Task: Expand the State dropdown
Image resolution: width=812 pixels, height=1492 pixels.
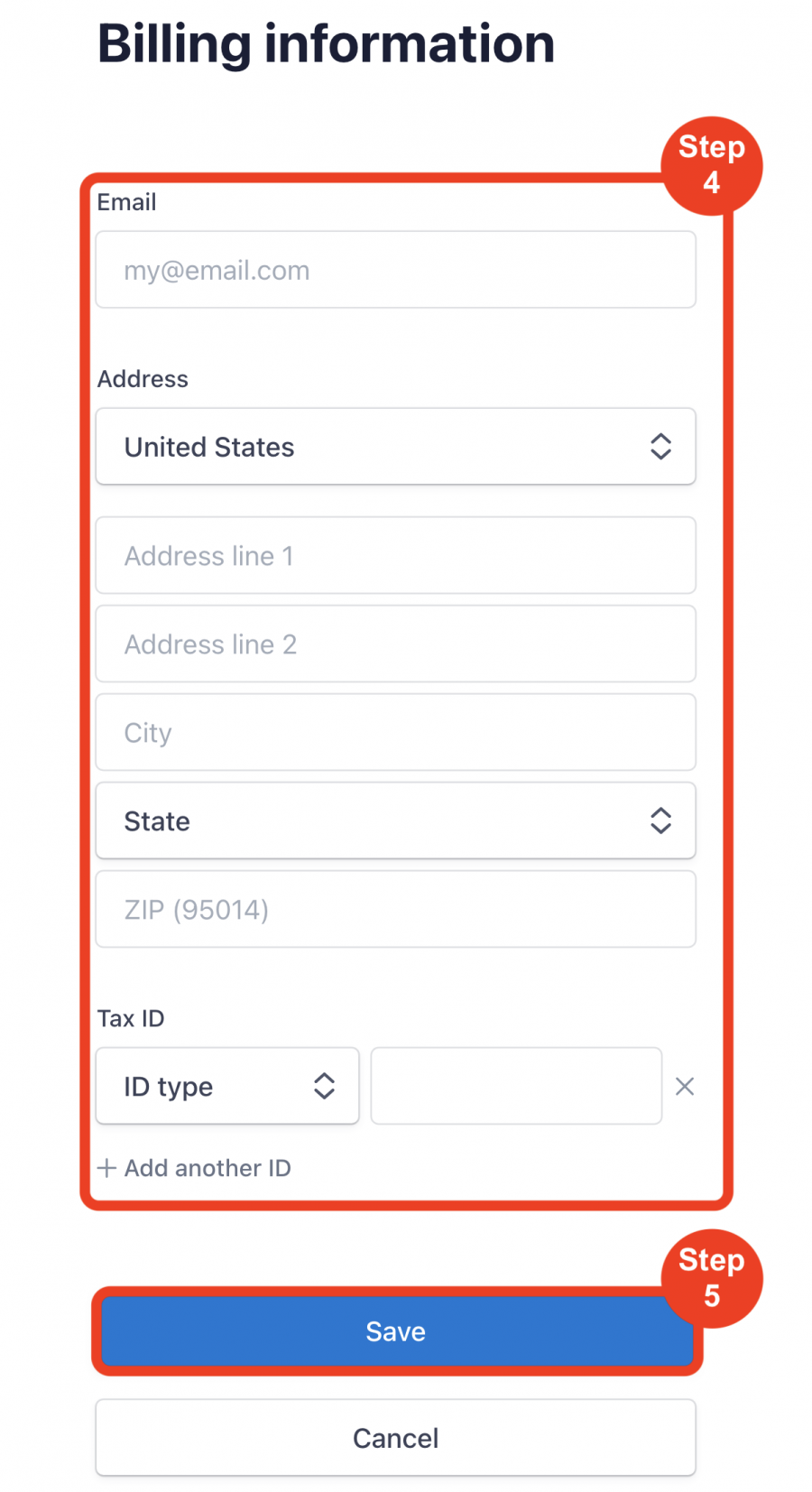Action: tap(395, 820)
